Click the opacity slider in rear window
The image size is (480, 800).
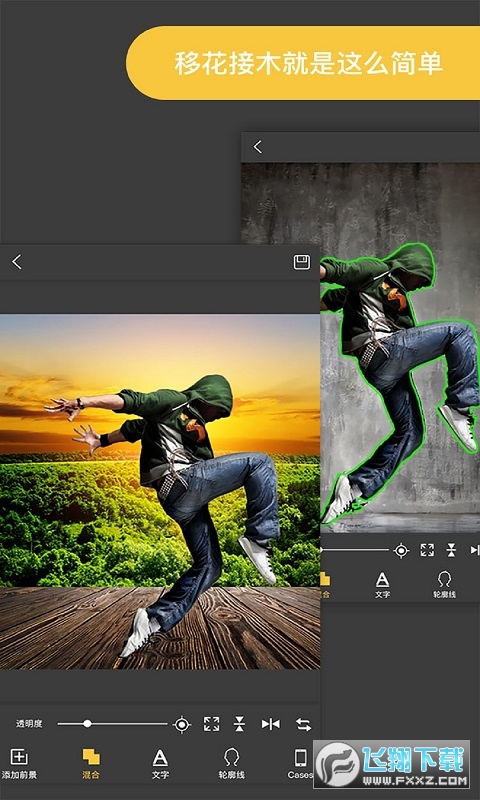coord(355,550)
